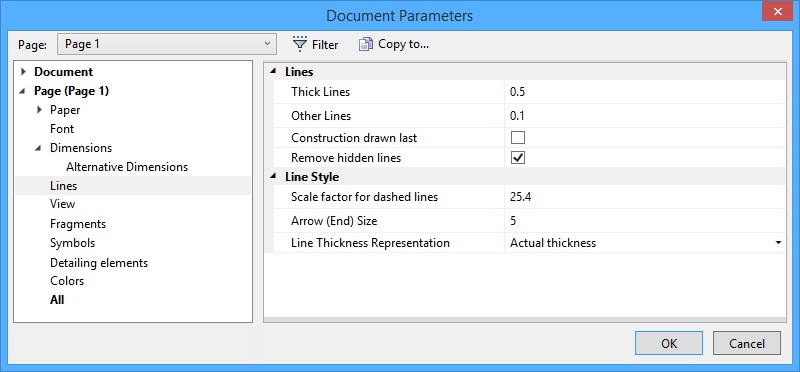The width and height of the screenshot is (800, 372).
Task: Collapse the Dimensions tree node
Action: [x=39, y=148]
